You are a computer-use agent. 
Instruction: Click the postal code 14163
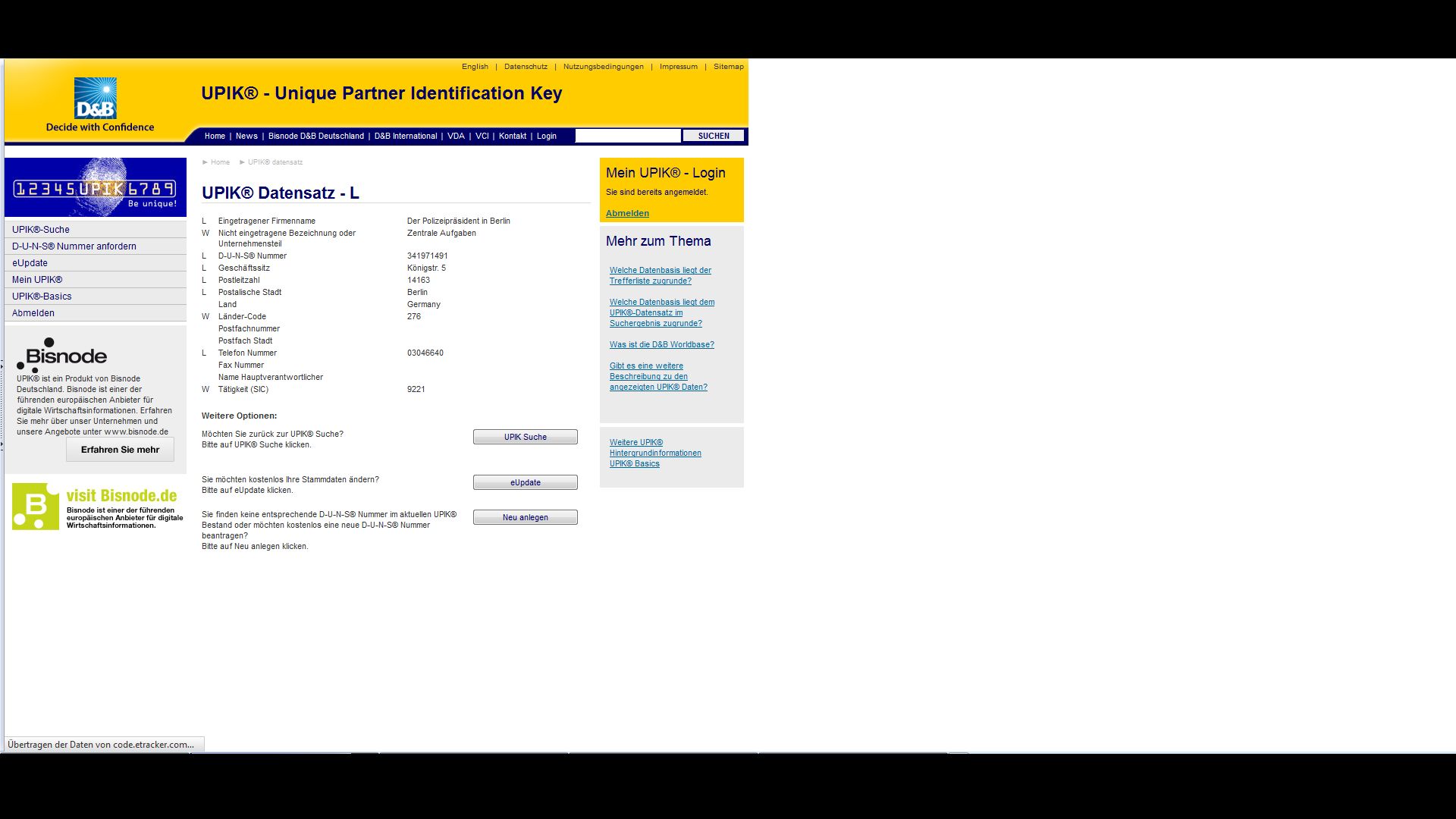point(419,281)
